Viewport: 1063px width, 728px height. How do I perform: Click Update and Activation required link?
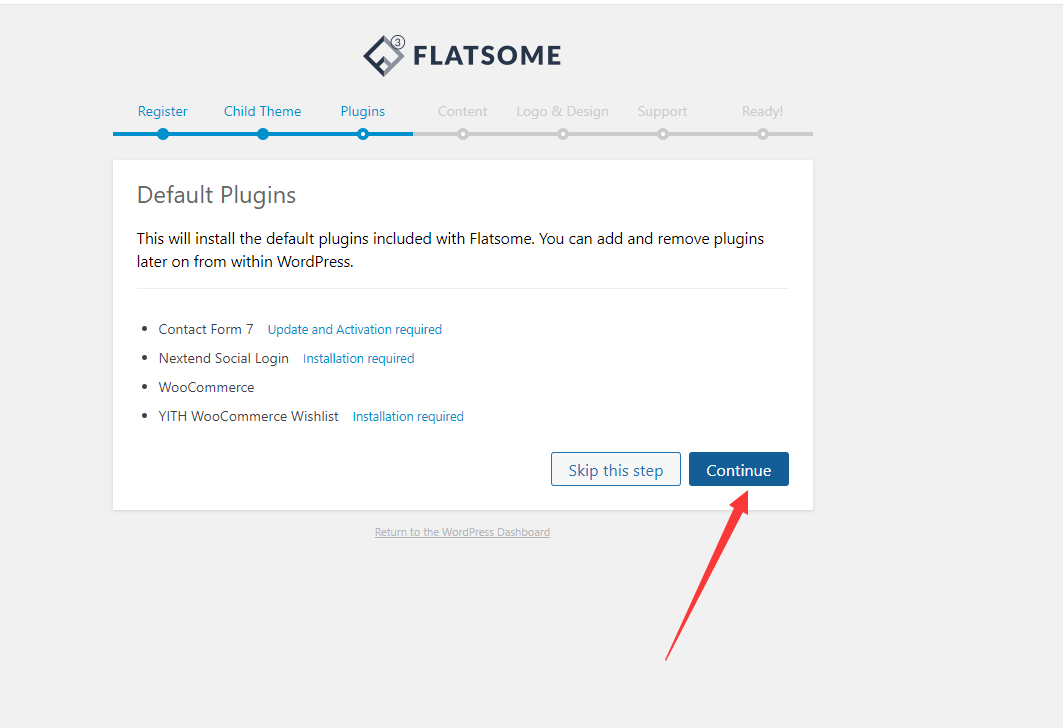(x=355, y=329)
